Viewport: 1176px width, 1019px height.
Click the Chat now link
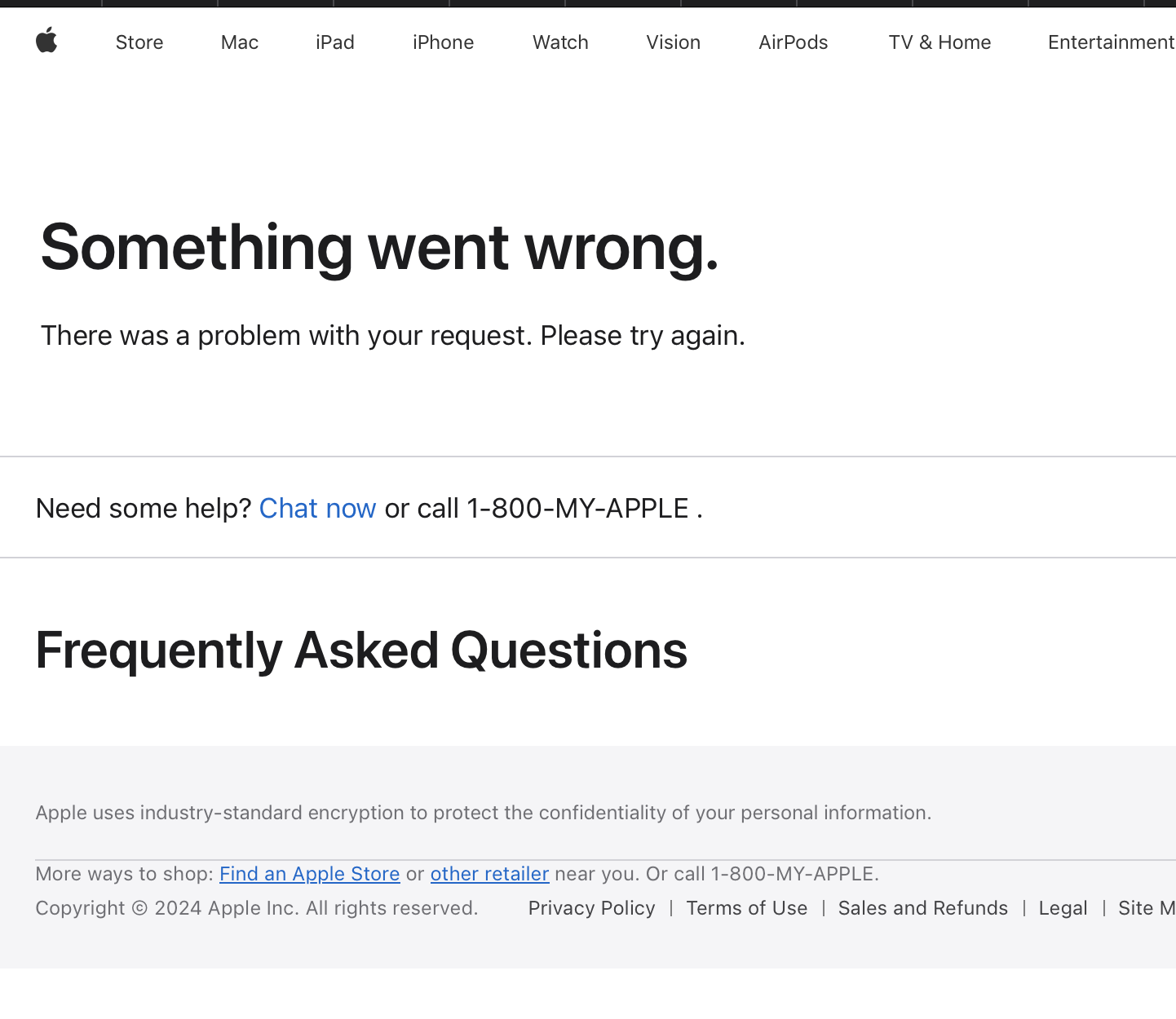[x=317, y=509]
